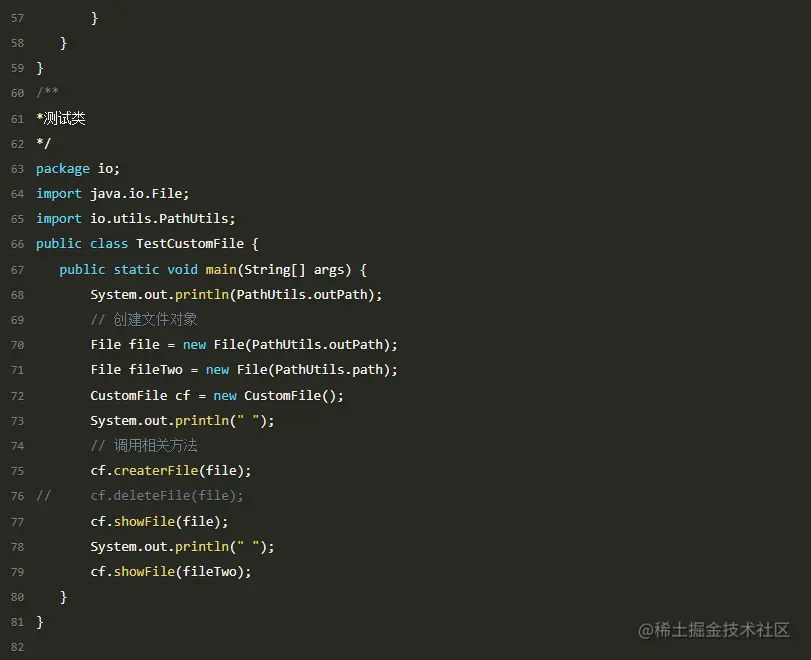Click line number 82 in the gutter
This screenshot has height=660, width=811.
tap(18, 648)
